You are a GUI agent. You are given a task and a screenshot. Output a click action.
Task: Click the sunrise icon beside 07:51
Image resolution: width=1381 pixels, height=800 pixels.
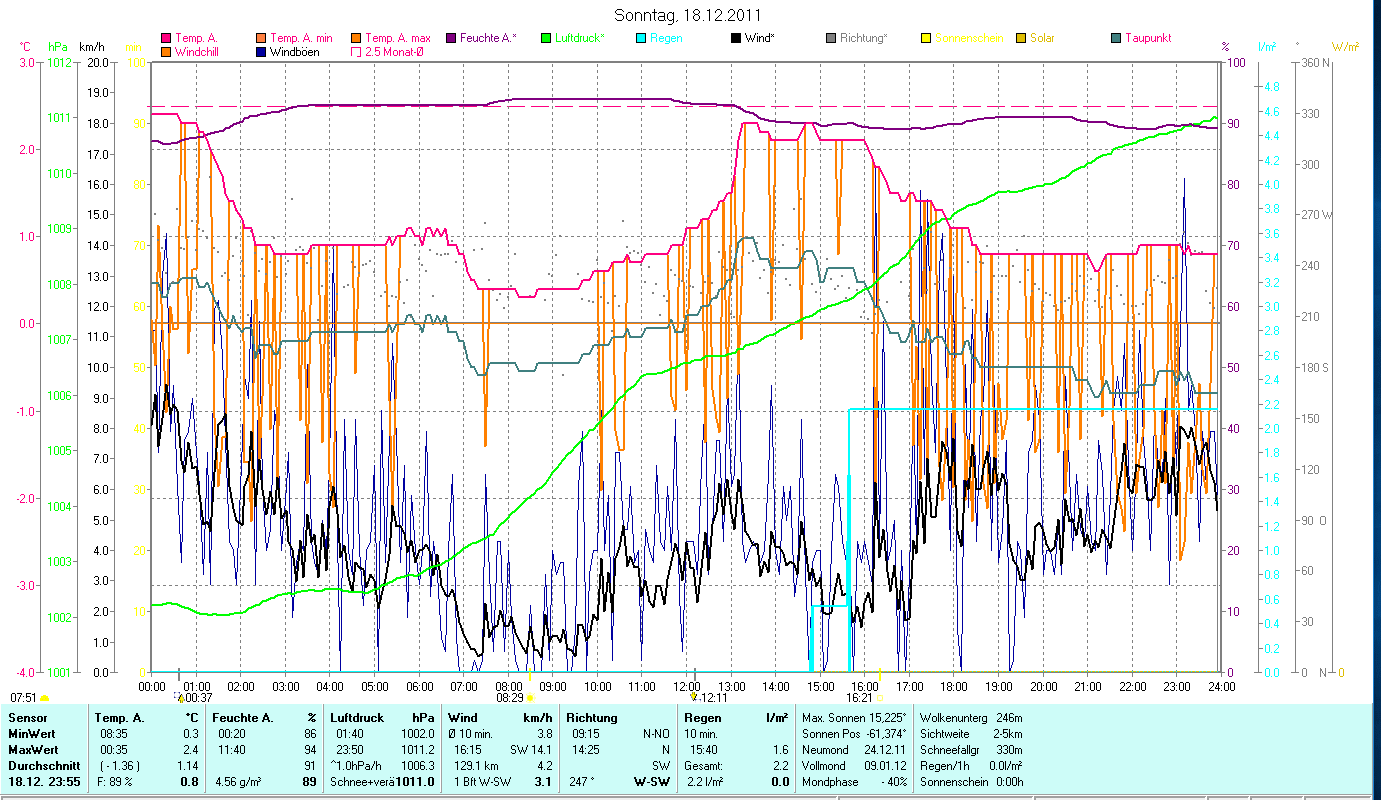coord(45,697)
